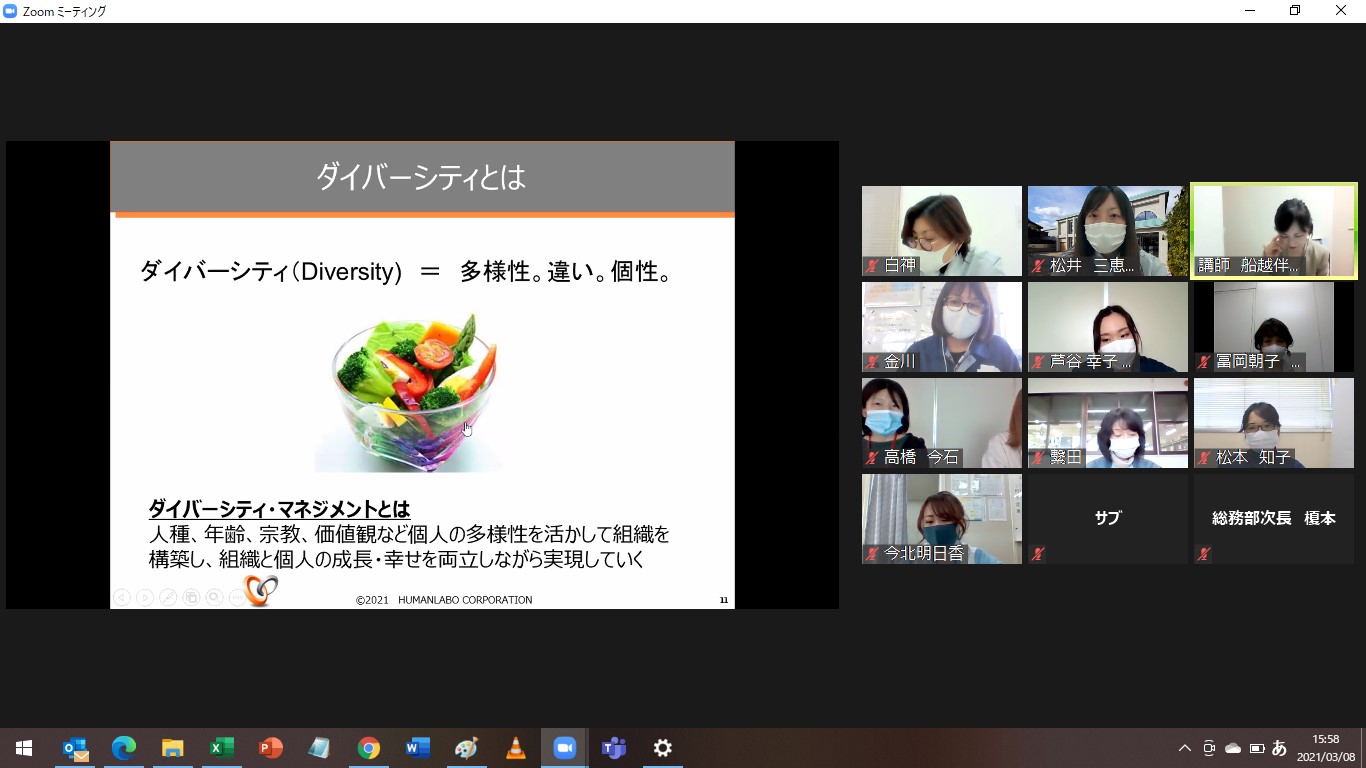The height and width of the screenshot is (768, 1366).
Task: Open Microsoft Teams from the taskbar
Action: tap(613, 748)
